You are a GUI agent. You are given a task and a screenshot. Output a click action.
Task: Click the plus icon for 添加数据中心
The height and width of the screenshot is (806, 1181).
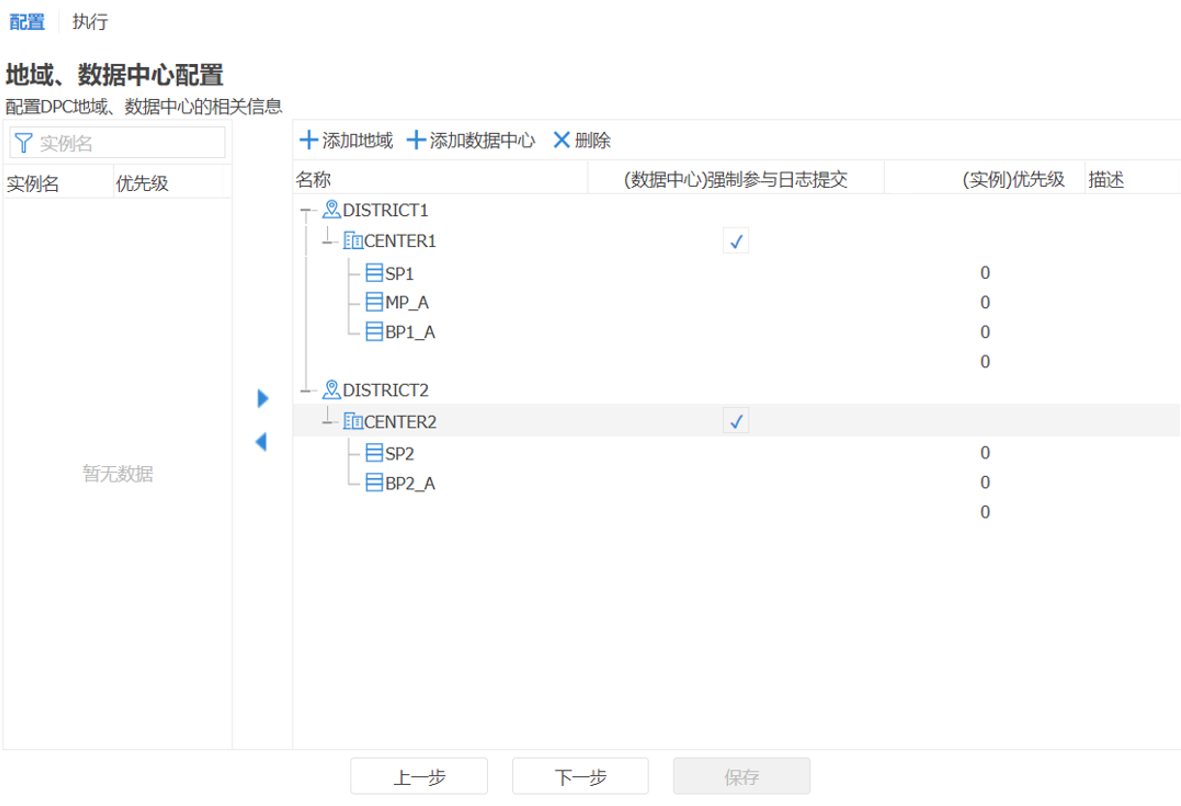tap(416, 141)
